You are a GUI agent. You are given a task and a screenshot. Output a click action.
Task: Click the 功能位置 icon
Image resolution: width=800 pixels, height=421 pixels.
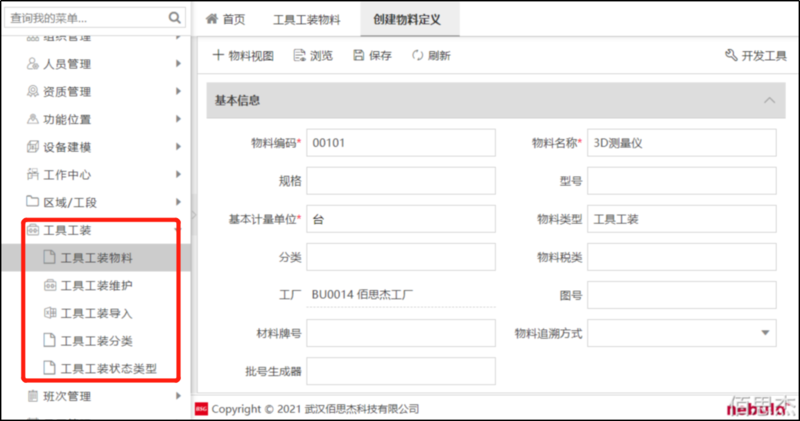tap(33, 119)
